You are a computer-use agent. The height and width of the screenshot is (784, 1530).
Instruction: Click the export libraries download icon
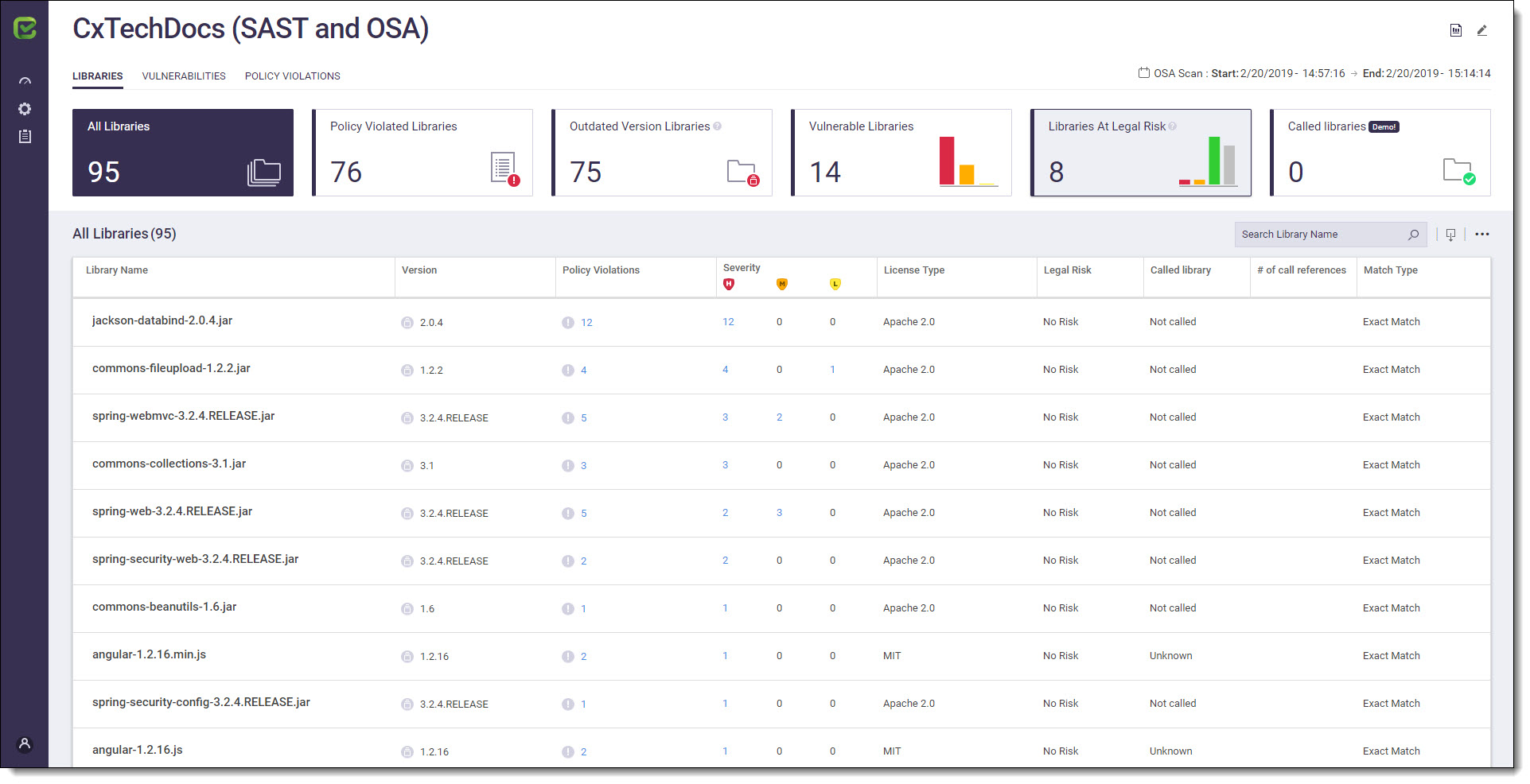pyautogui.click(x=1450, y=235)
